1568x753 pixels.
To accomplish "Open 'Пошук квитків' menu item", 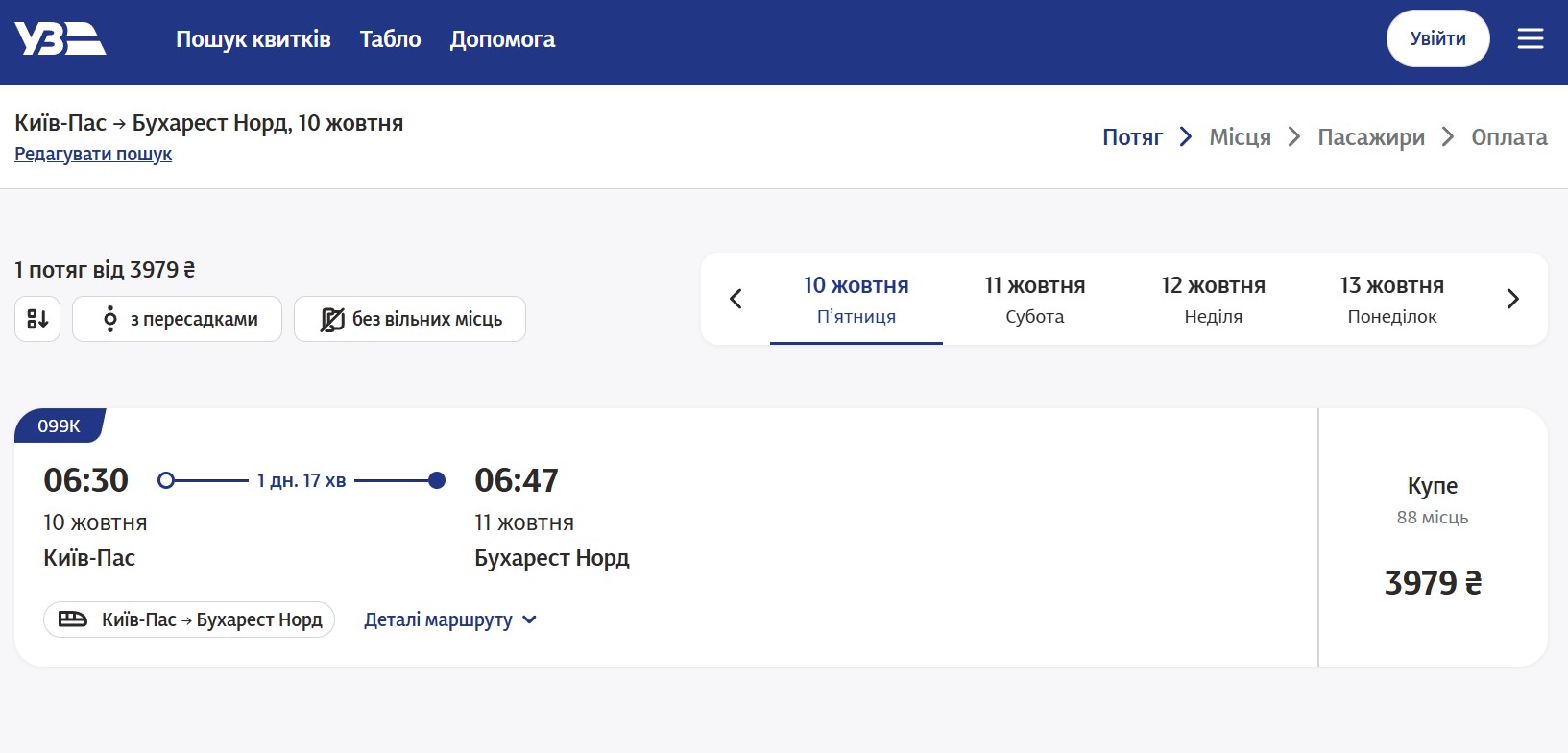I will pos(253,39).
